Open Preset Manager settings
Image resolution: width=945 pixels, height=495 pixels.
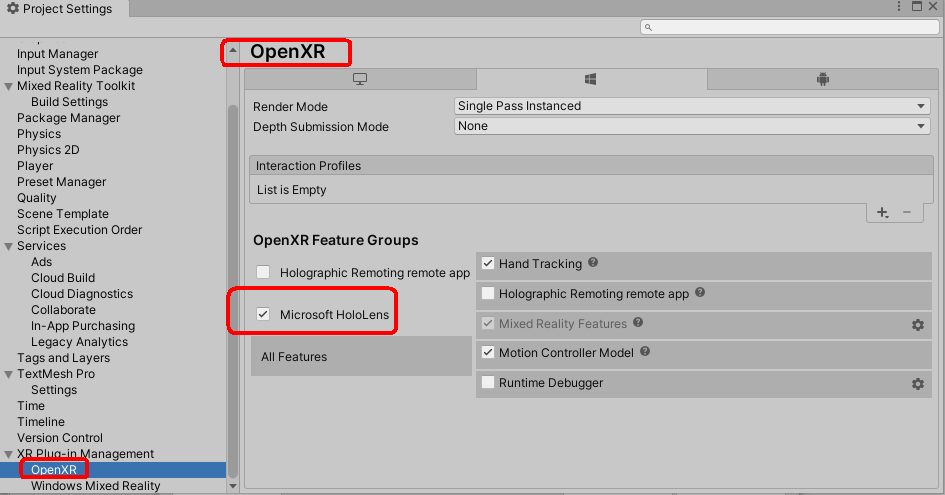point(61,182)
